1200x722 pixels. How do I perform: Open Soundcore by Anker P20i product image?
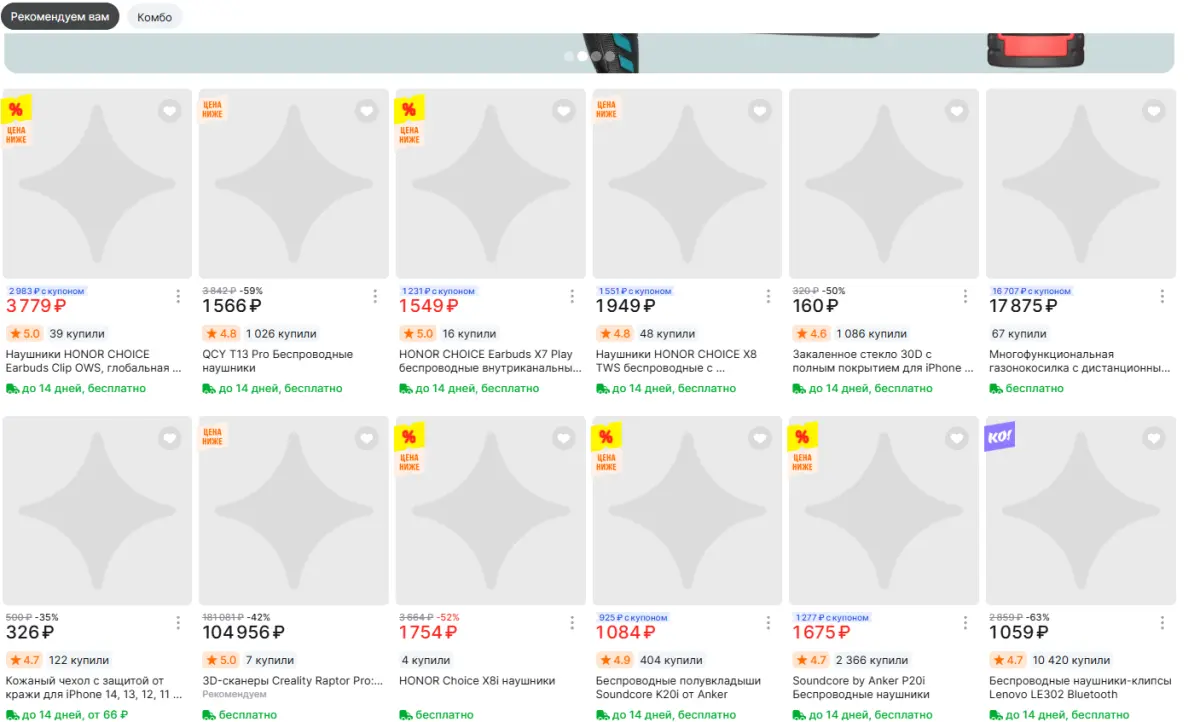883,511
